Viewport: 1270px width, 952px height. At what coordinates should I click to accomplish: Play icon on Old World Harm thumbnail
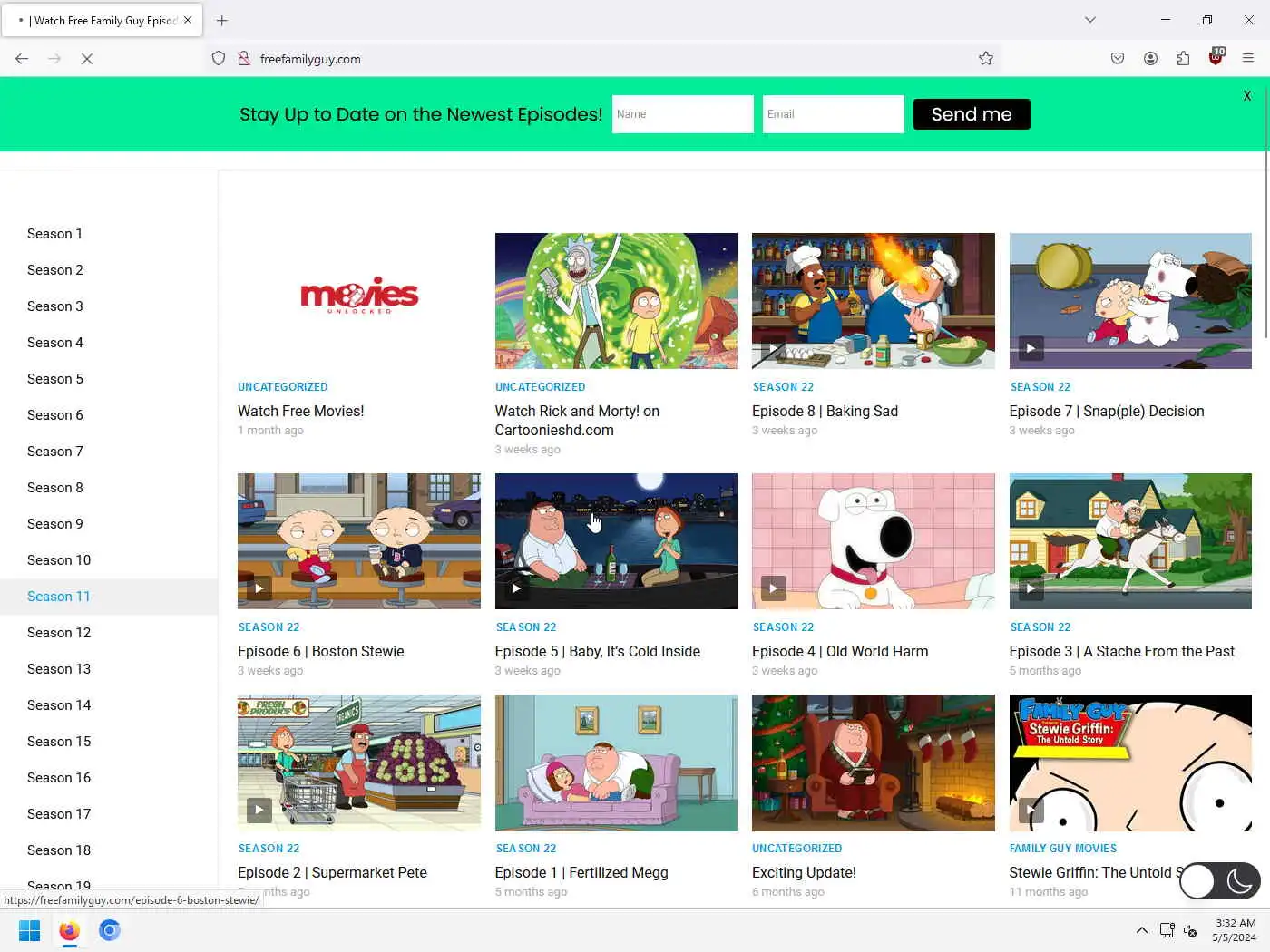[x=773, y=588]
